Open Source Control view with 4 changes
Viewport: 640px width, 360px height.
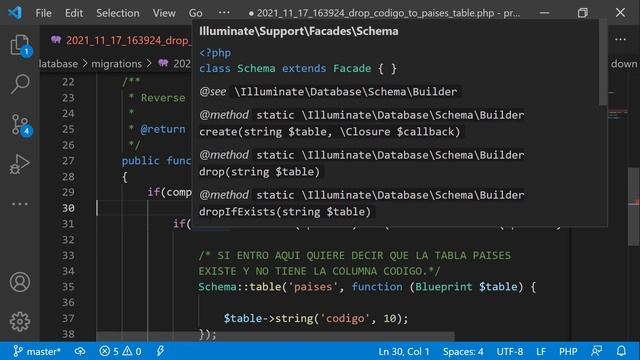(20, 124)
